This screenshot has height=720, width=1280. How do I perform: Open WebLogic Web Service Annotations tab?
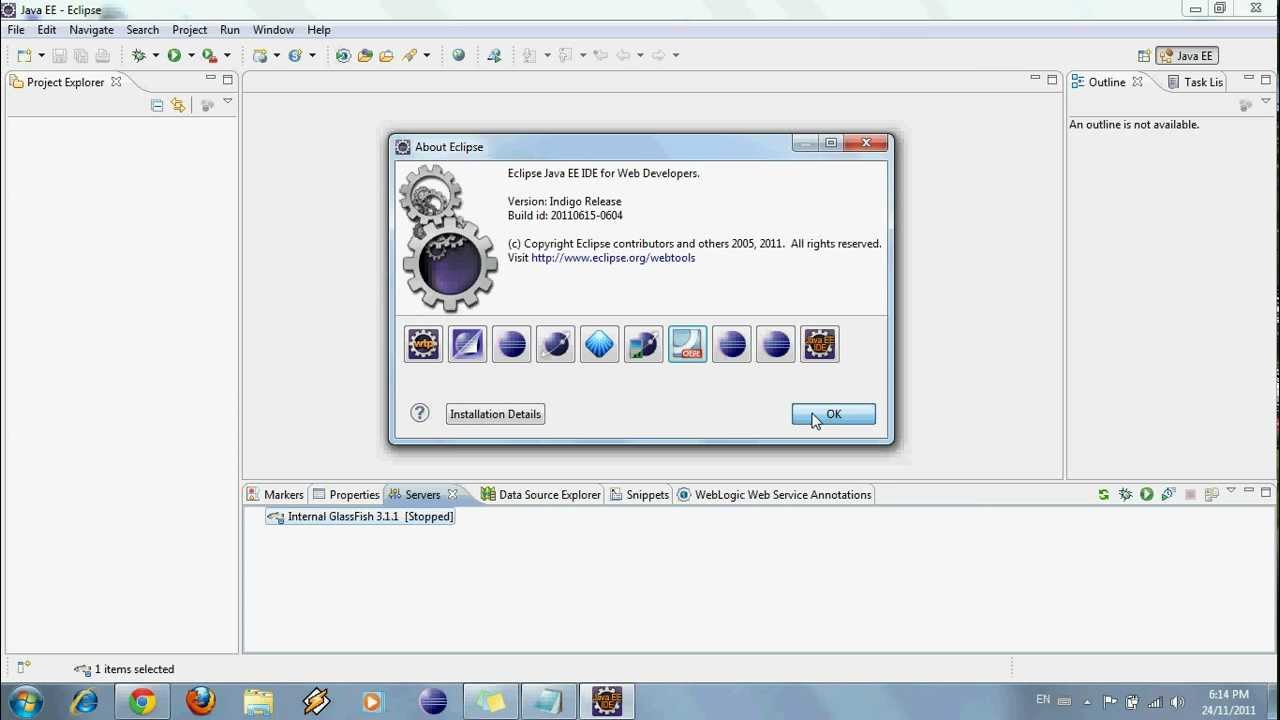775,495
